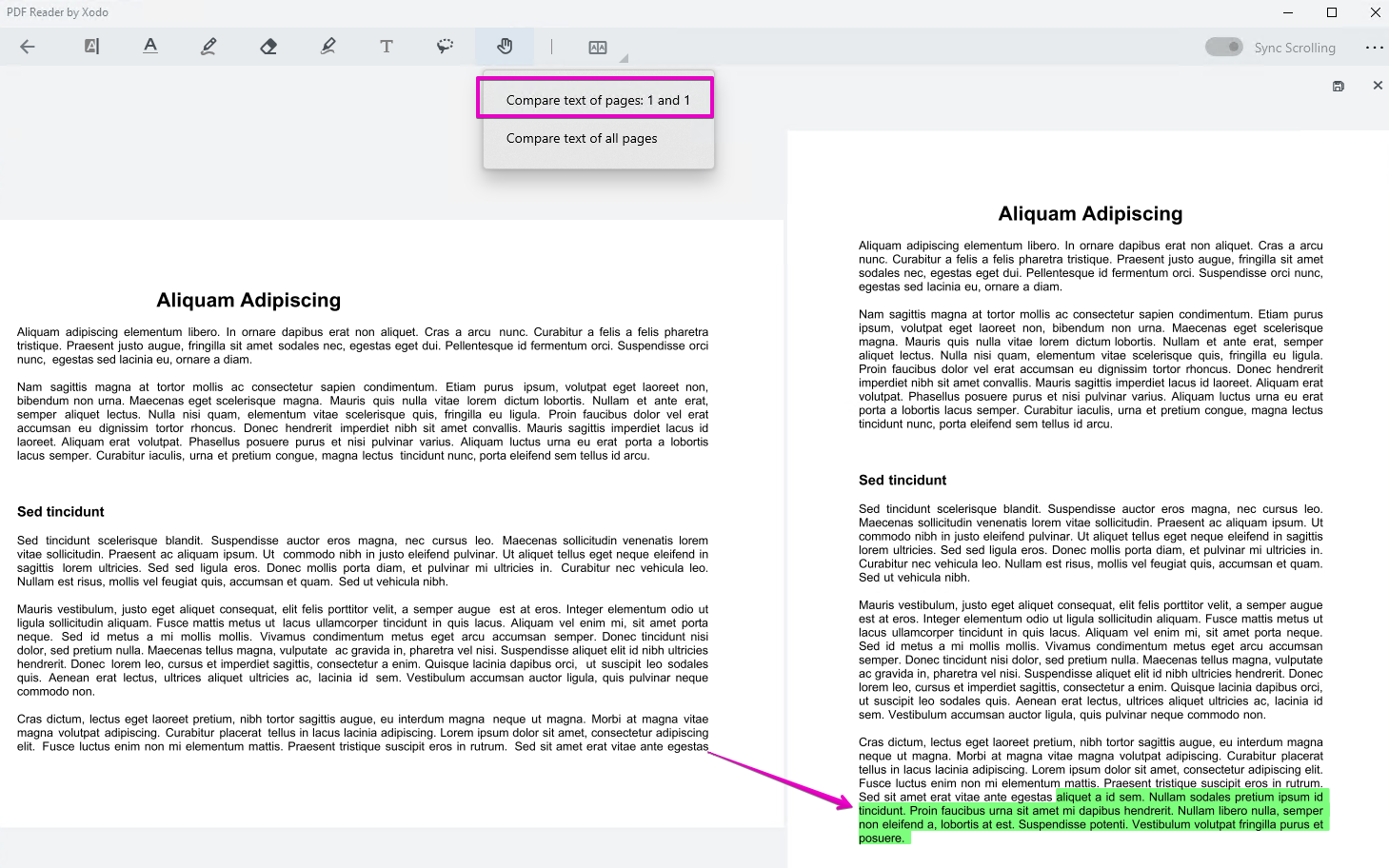Click the save comparison icon
Image resolution: width=1389 pixels, height=868 pixels.
(1338, 85)
